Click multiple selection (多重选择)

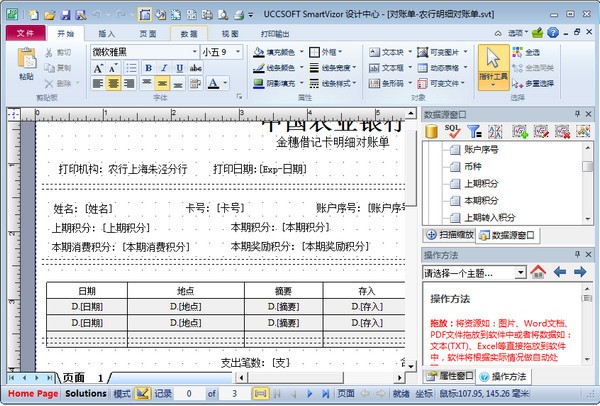533,83
